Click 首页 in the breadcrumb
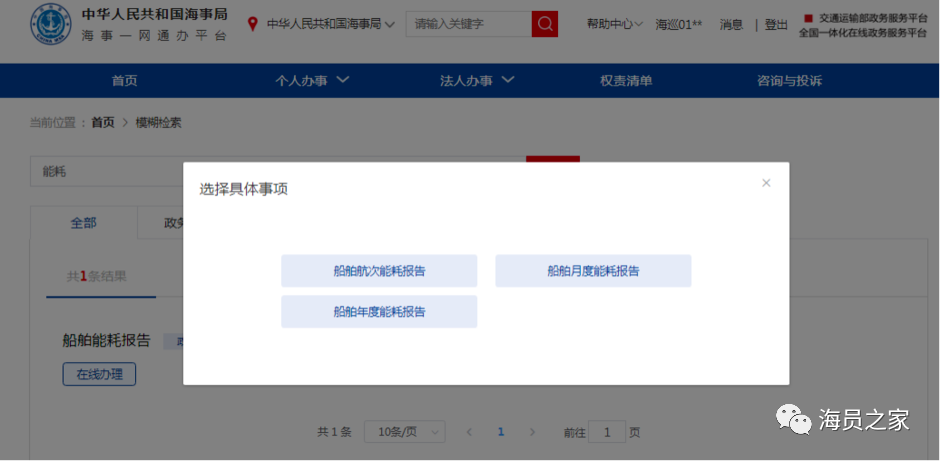The height and width of the screenshot is (462, 941). 102,123
